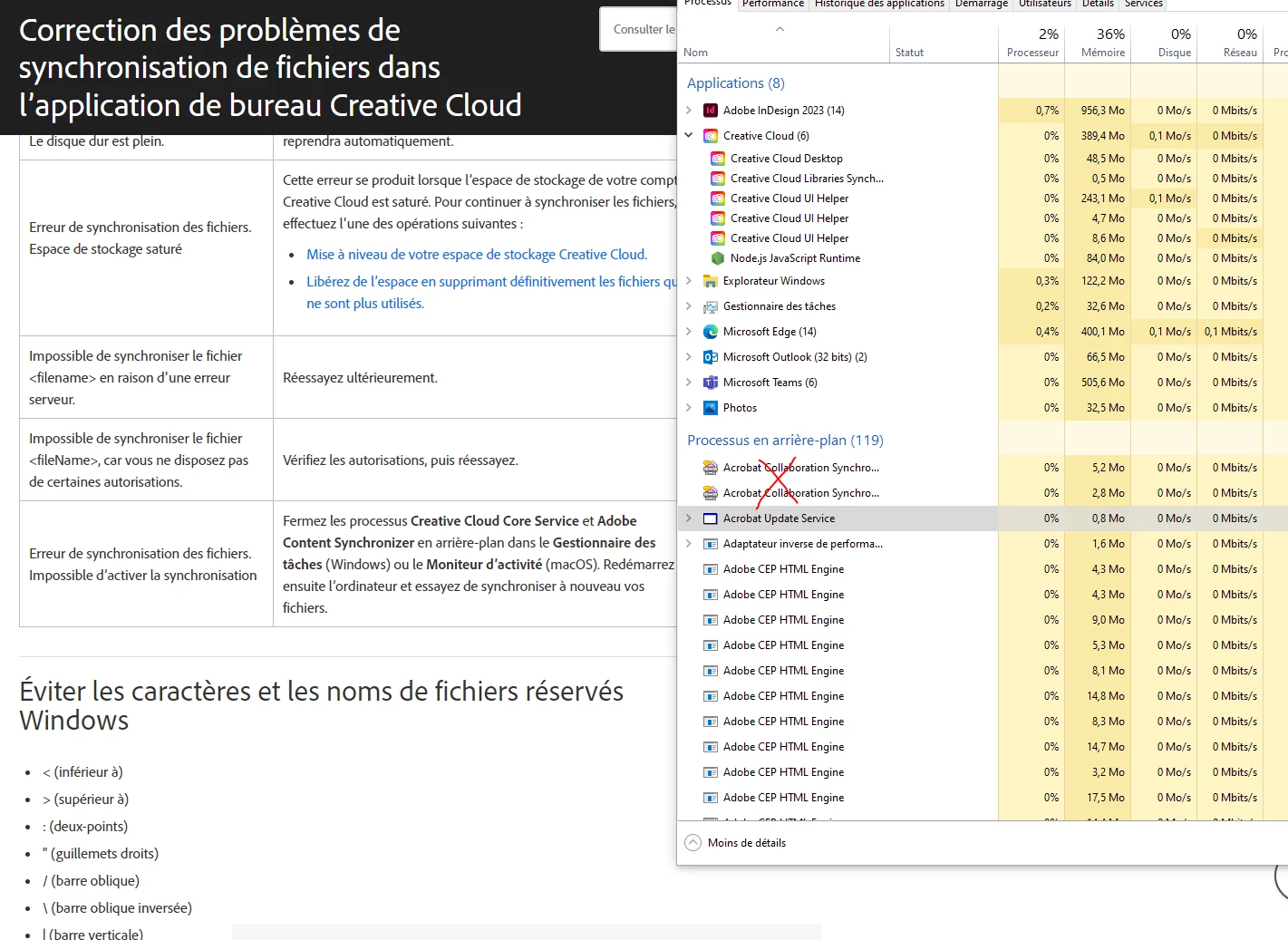Sort by the Nom column header
The width and height of the screenshot is (1288, 940).
(784, 43)
